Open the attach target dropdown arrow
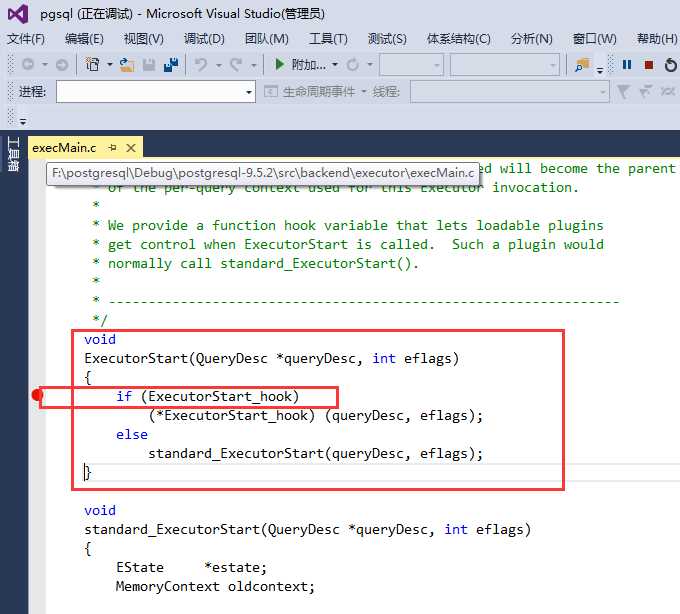The image size is (680, 614). tap(335, 65)
